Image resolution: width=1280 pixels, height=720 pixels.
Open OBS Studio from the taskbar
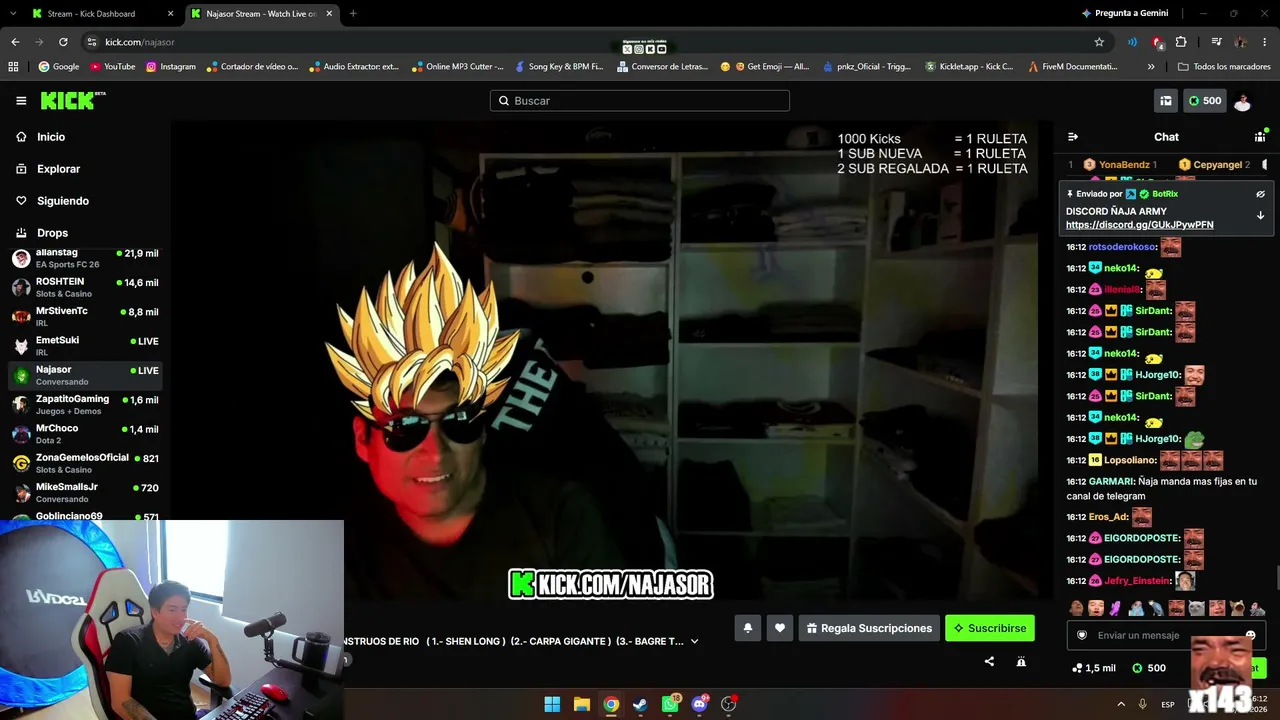click(729, 704)
